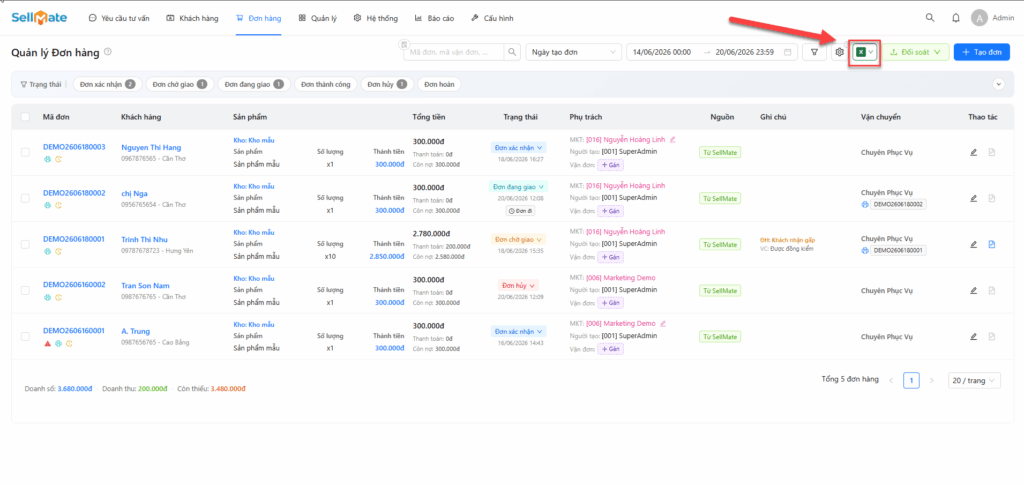Click the printer icon beside tracking code DEMO2606180001

(x=865, y=250)
